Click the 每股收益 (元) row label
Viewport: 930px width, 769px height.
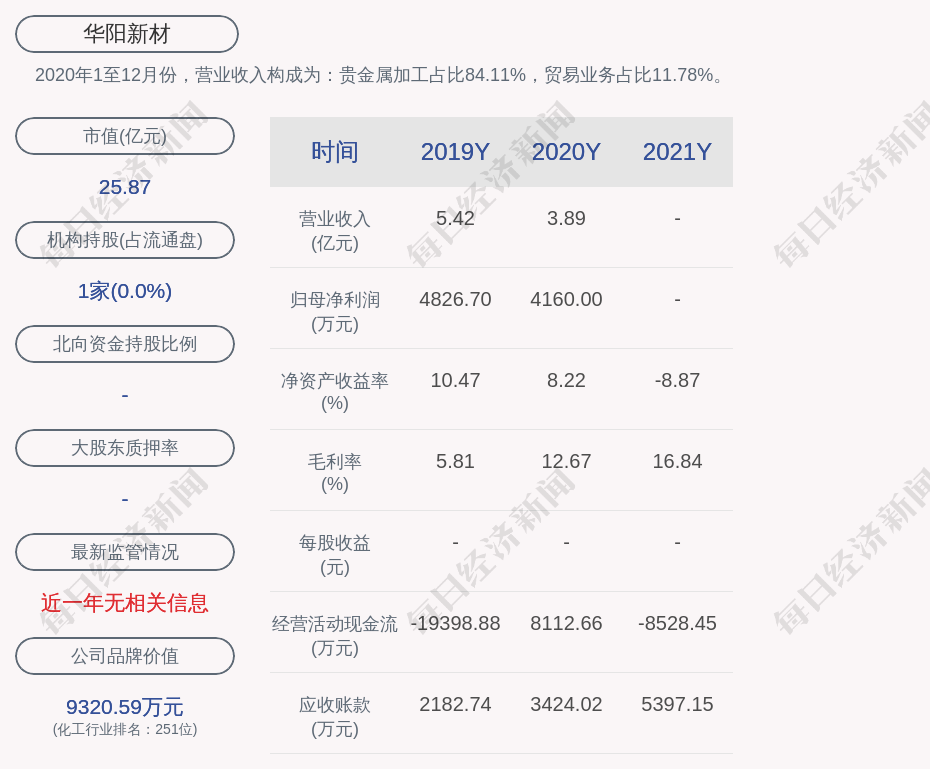click(x=335, y=554)
